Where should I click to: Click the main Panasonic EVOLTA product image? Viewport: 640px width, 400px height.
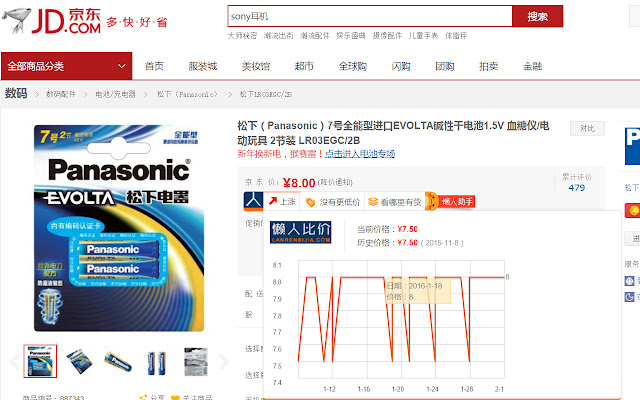coord(119,228)
